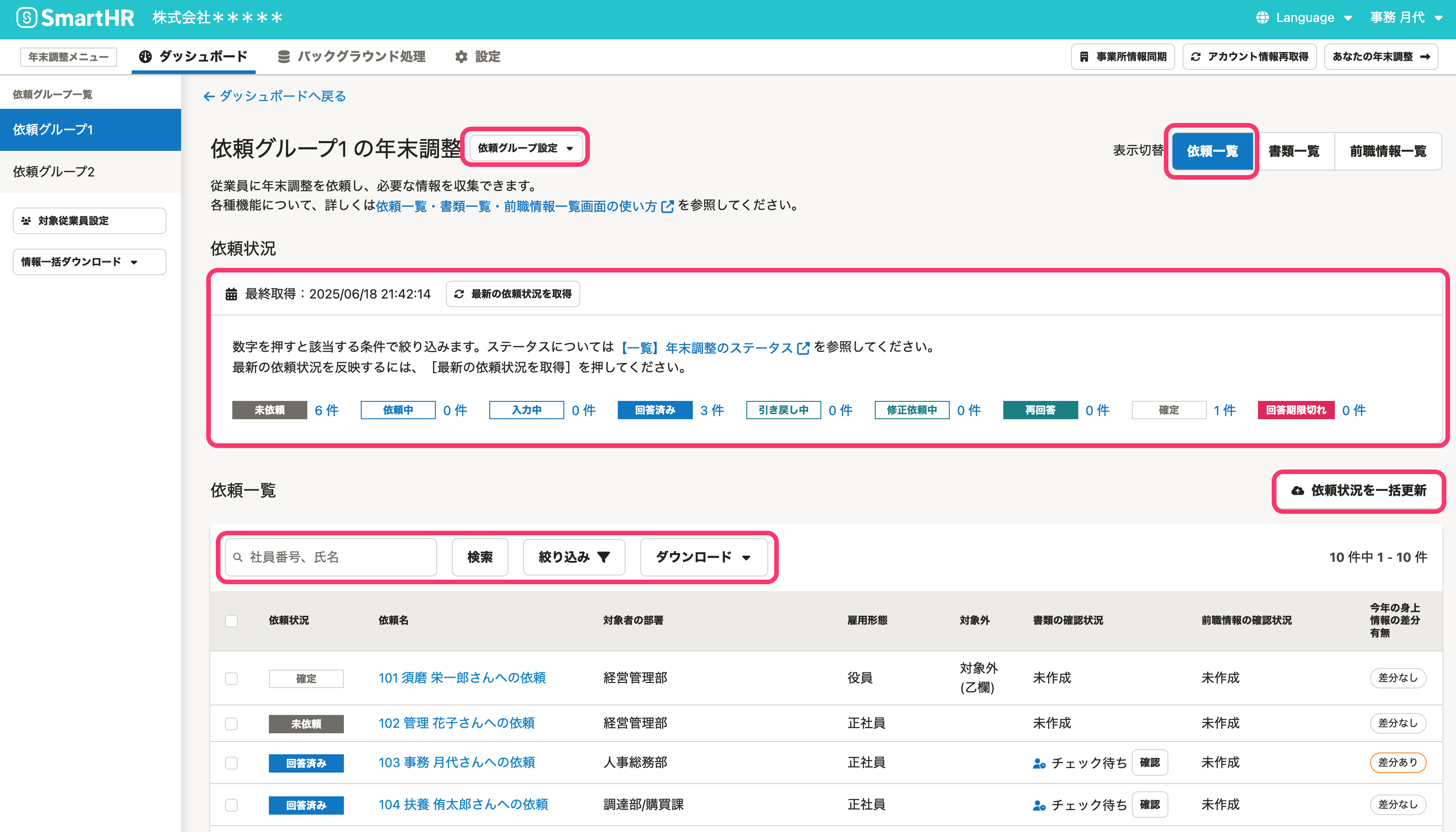Check the box for 103 事務 月代
Screen dimensions: 1456x832
(231, 763)
